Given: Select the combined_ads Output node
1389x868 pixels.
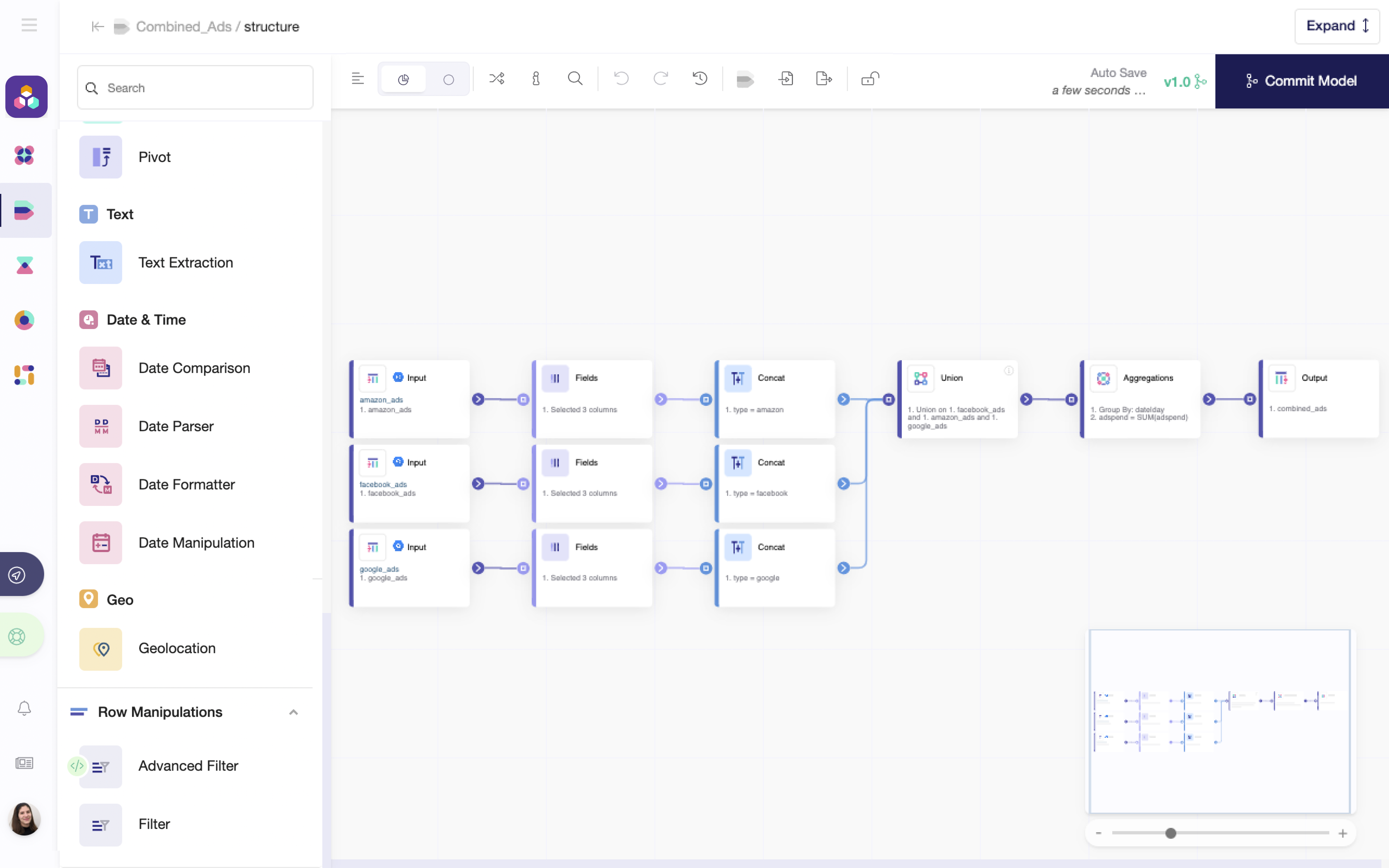Looking at the screenshot, I should coord(1319,399).
